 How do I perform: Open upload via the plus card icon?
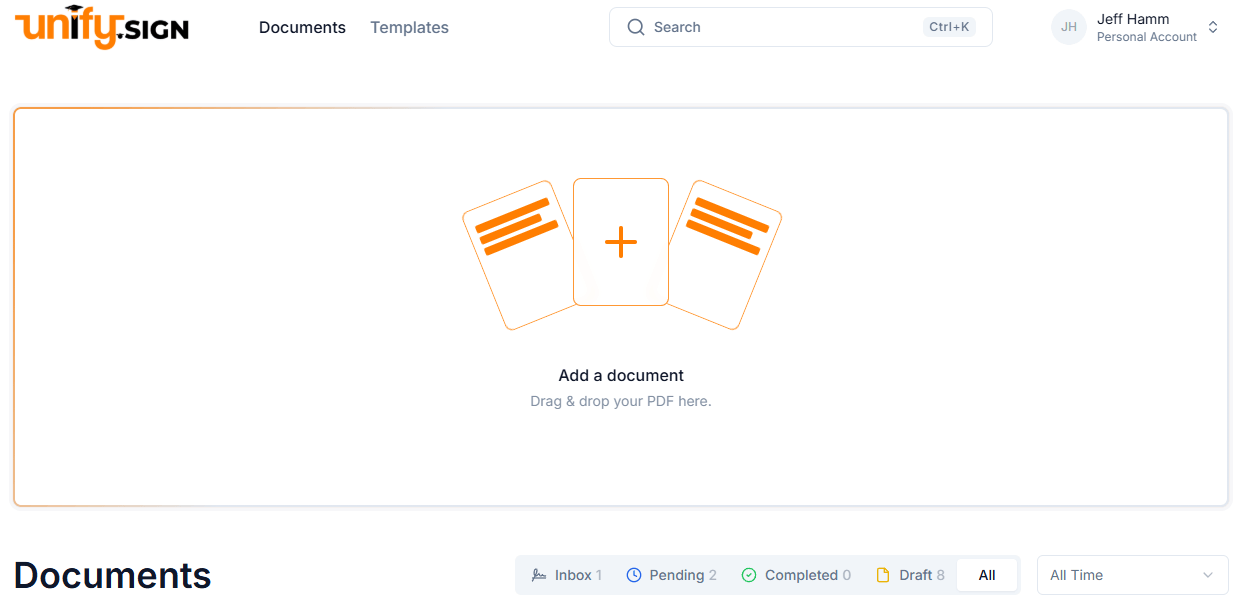621,241
